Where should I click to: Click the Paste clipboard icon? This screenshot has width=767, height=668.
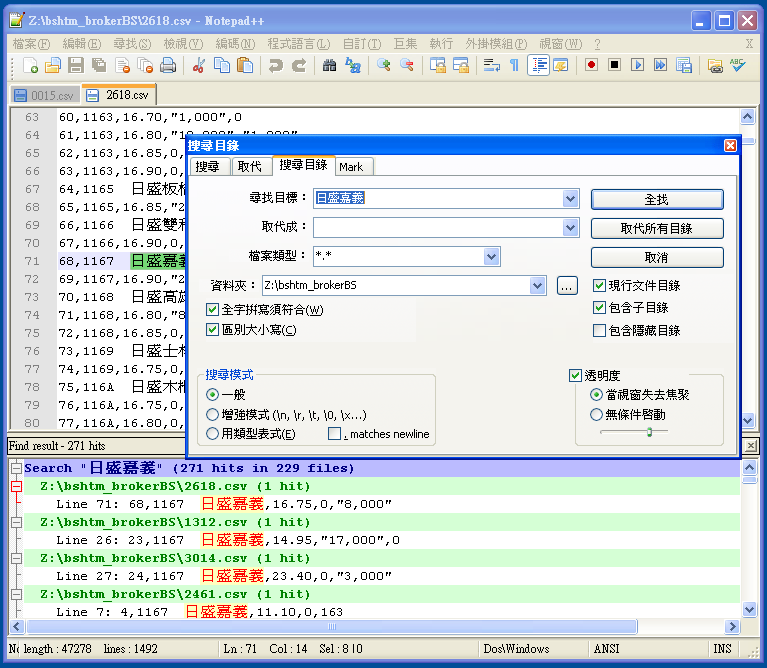pyautogui.click(x=245, y=66)
